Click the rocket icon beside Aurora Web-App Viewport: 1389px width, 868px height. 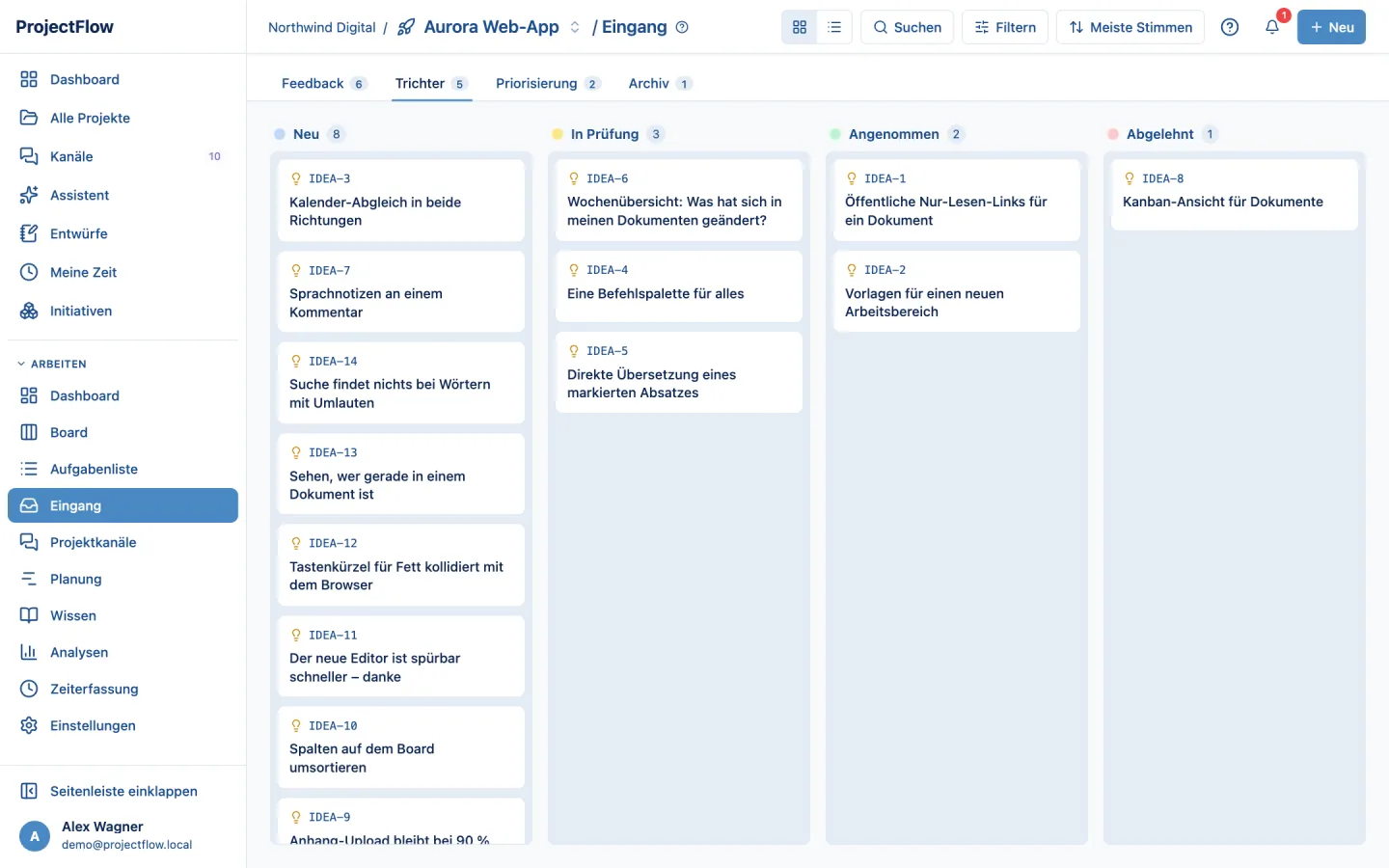click(406, 27)
